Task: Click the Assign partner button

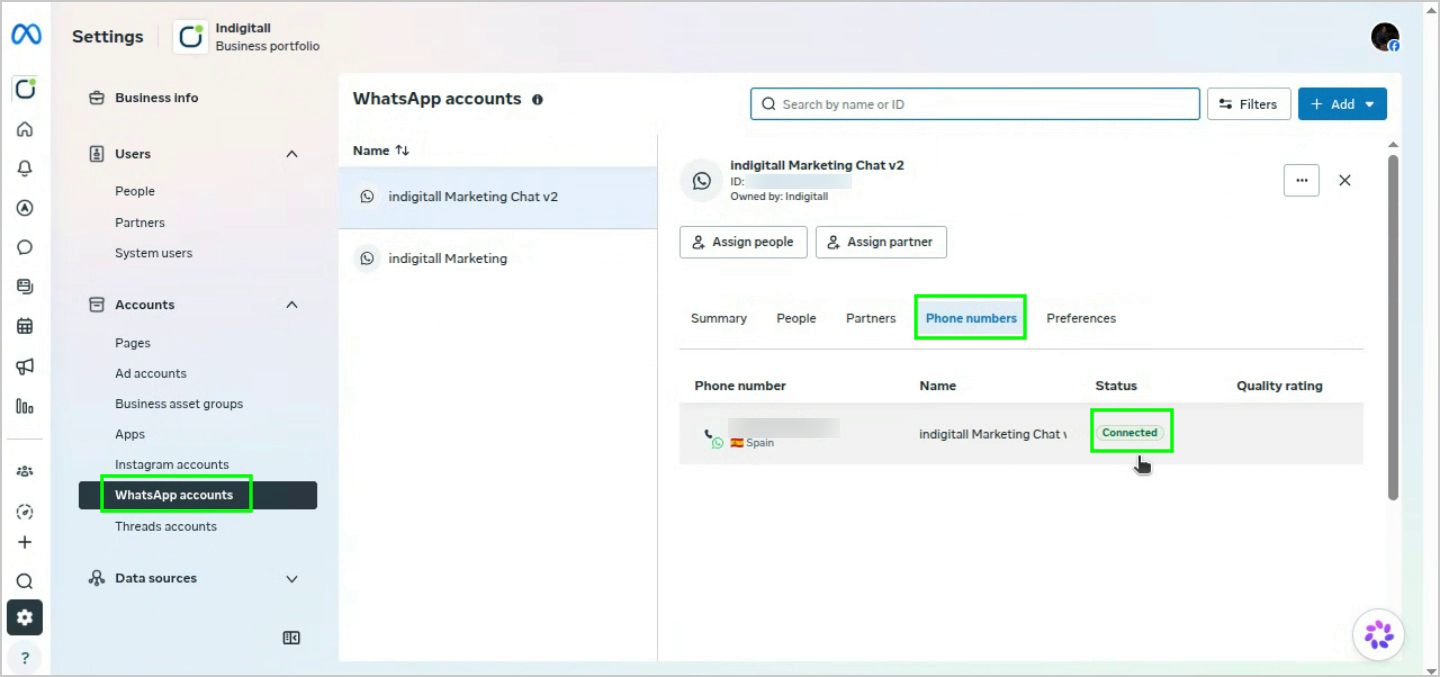Action: [881, 242]
